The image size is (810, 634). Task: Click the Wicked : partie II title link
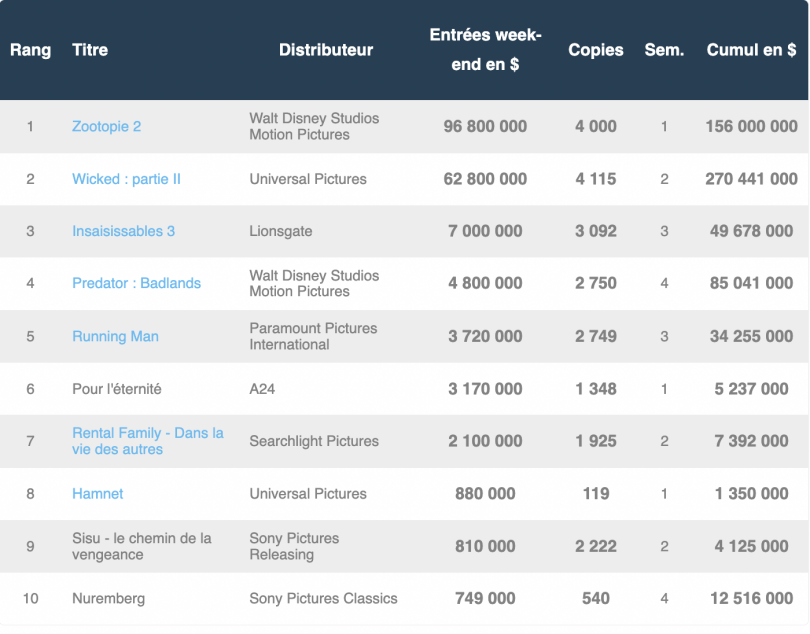pyautogui.click(x=126, y=179)
